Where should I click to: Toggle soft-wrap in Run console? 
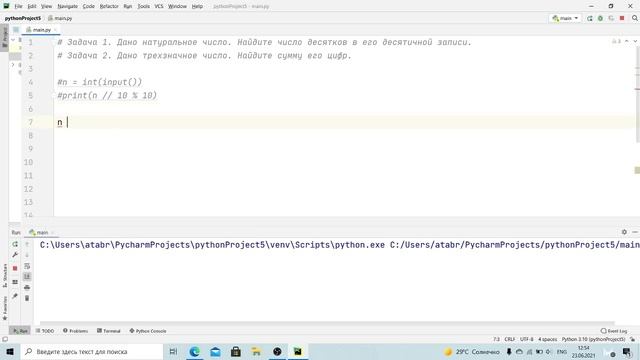[27, 266]
